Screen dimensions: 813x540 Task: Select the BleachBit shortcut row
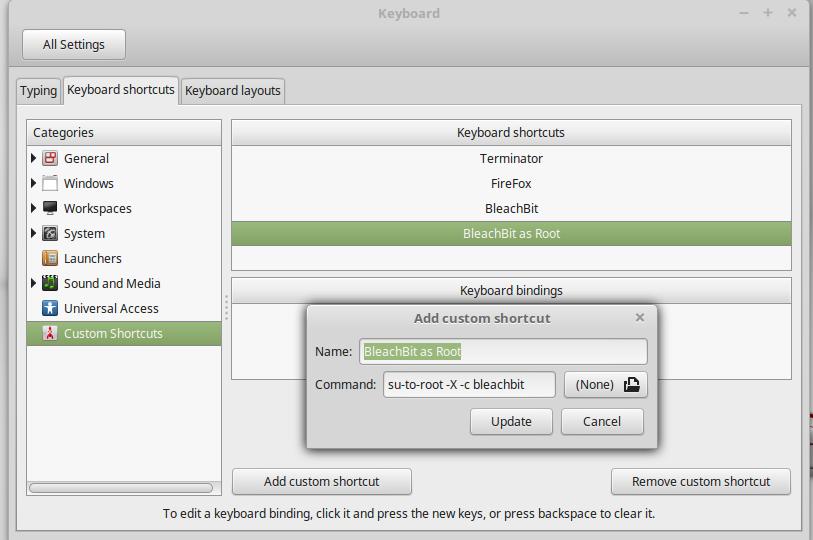511,208
